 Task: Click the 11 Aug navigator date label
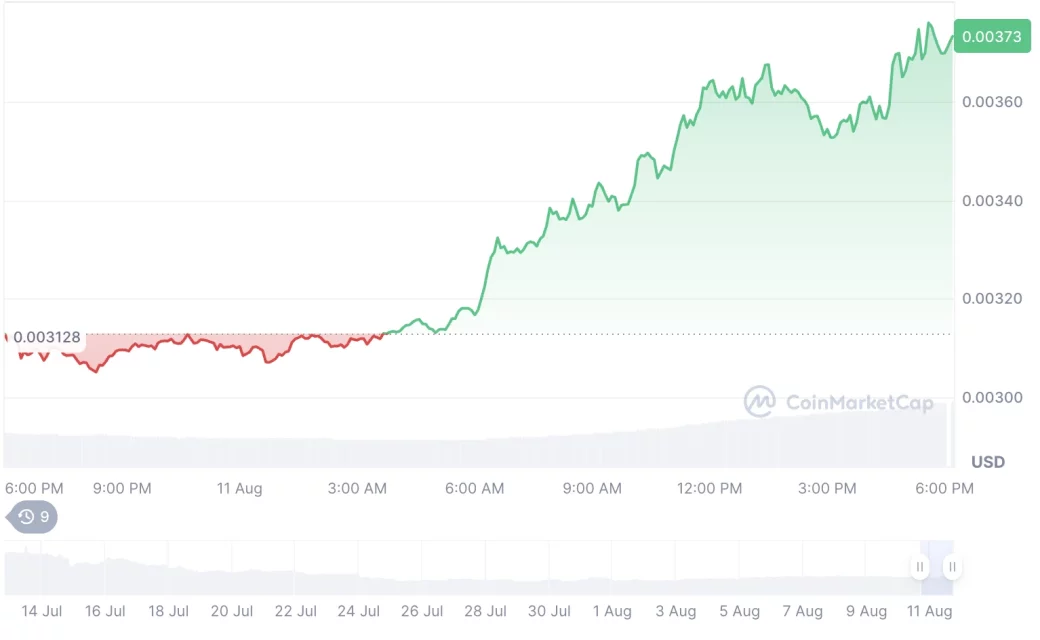tap(930, 611)
